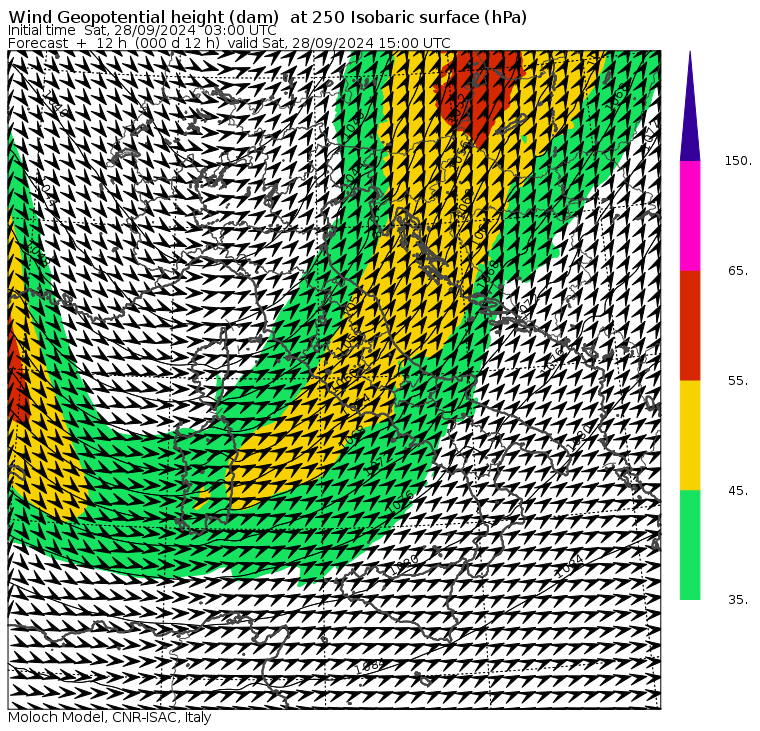Viewport: 760px width, 731px height.
Task: Click the magenta 65–150 legend color band
Action: tap(690, 216)
